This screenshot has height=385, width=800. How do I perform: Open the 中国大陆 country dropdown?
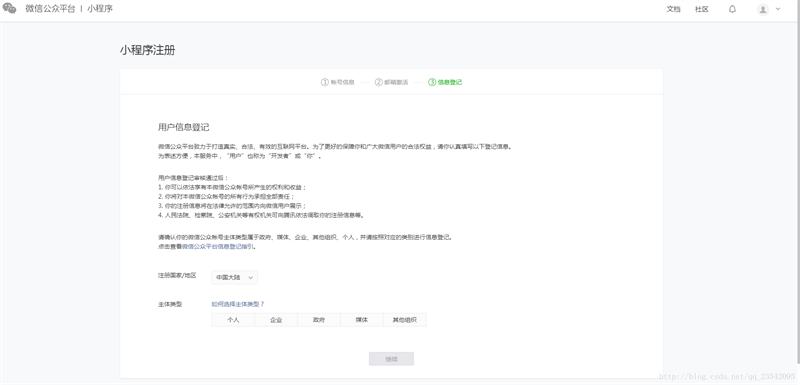click(235, 277)
